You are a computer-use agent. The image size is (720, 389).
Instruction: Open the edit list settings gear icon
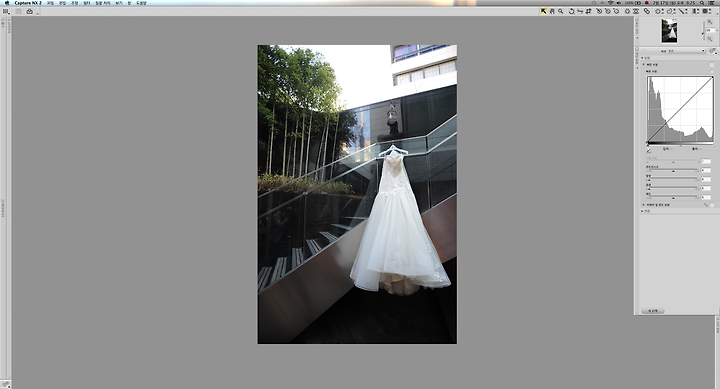coord(712,51)
